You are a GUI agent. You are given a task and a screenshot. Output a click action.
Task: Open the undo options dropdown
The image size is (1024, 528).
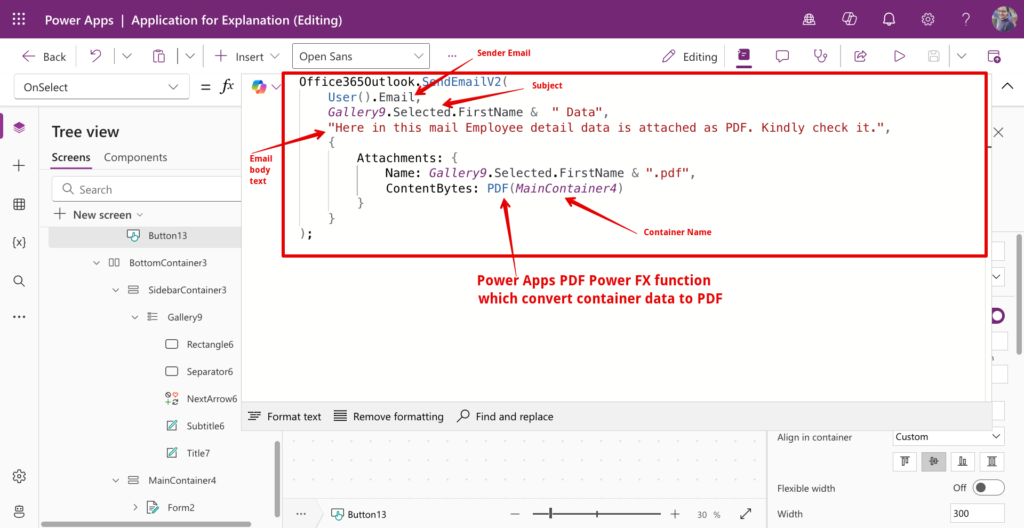point(127,56)
